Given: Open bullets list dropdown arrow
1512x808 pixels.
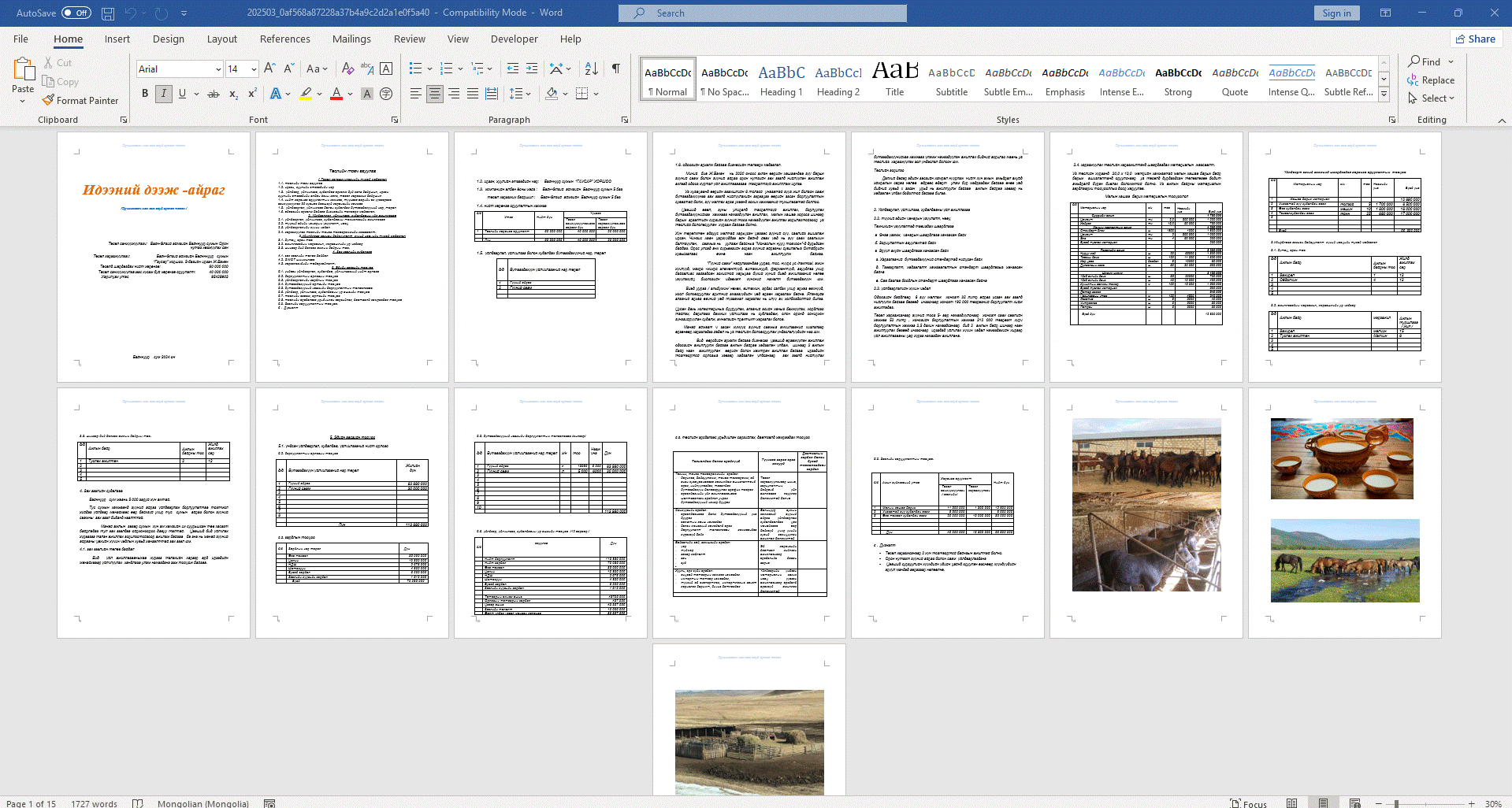Looking at the screenshot, I should point(429,69).
